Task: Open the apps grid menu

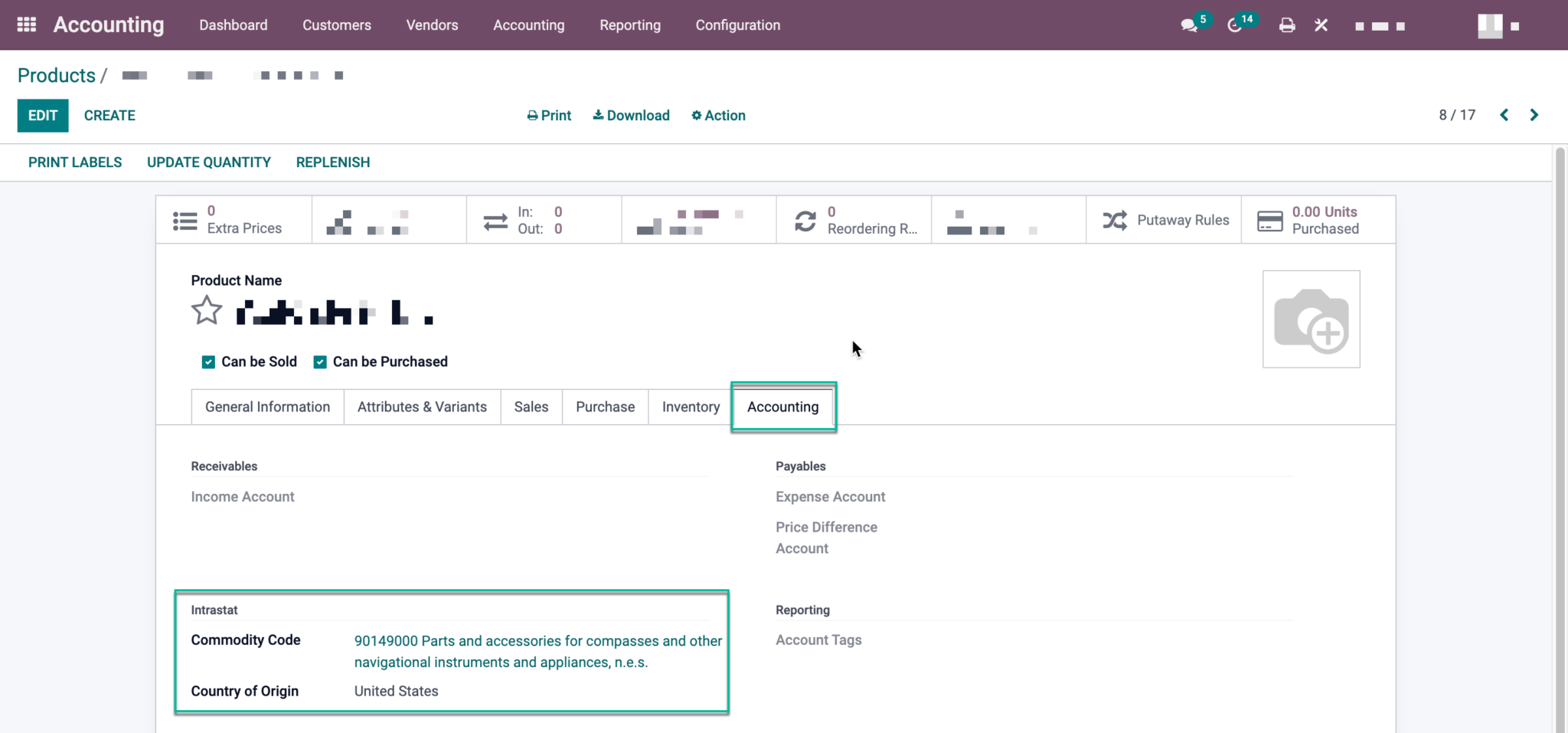Action: (26, 24)
